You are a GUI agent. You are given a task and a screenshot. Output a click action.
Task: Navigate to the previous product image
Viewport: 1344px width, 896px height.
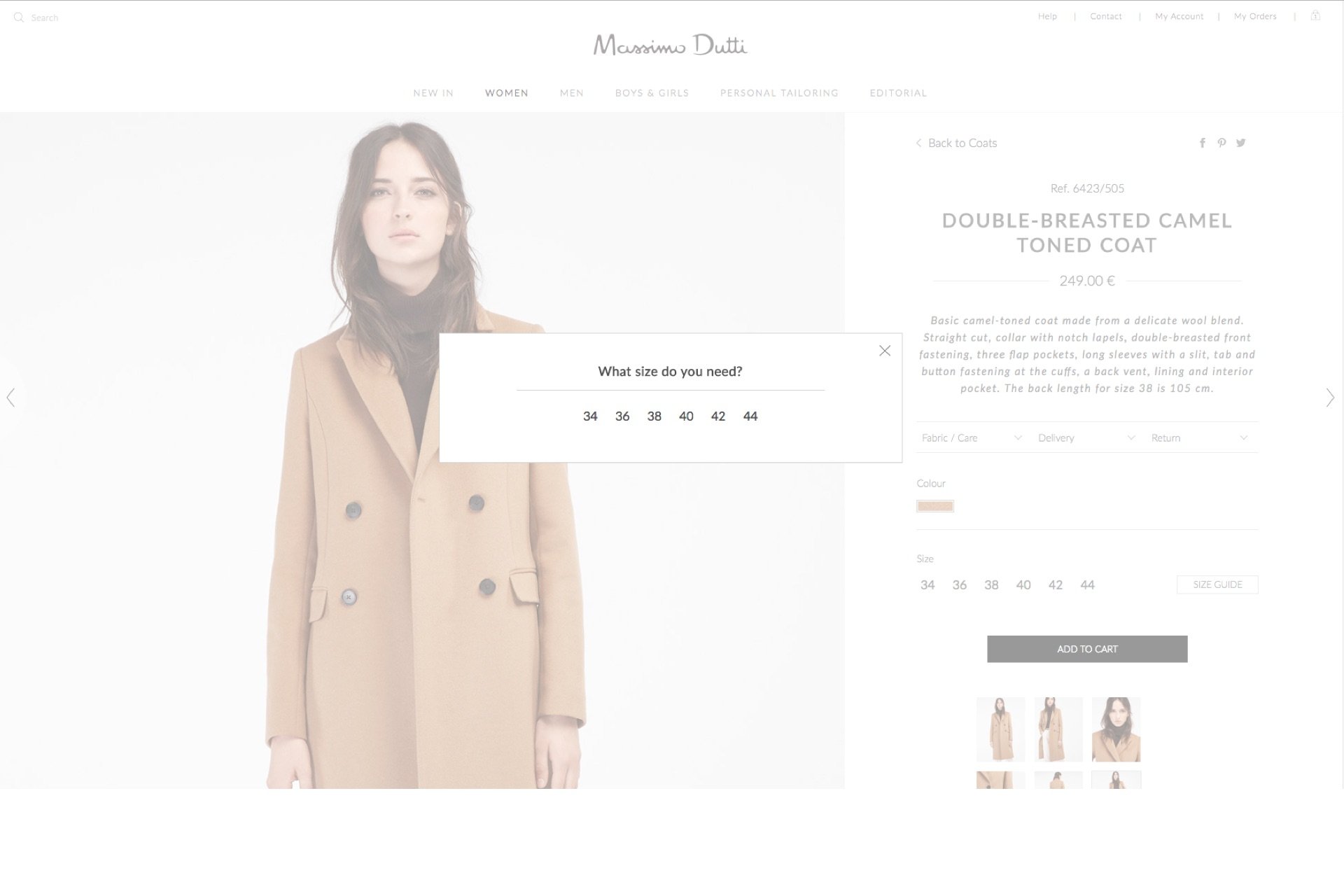10,397
